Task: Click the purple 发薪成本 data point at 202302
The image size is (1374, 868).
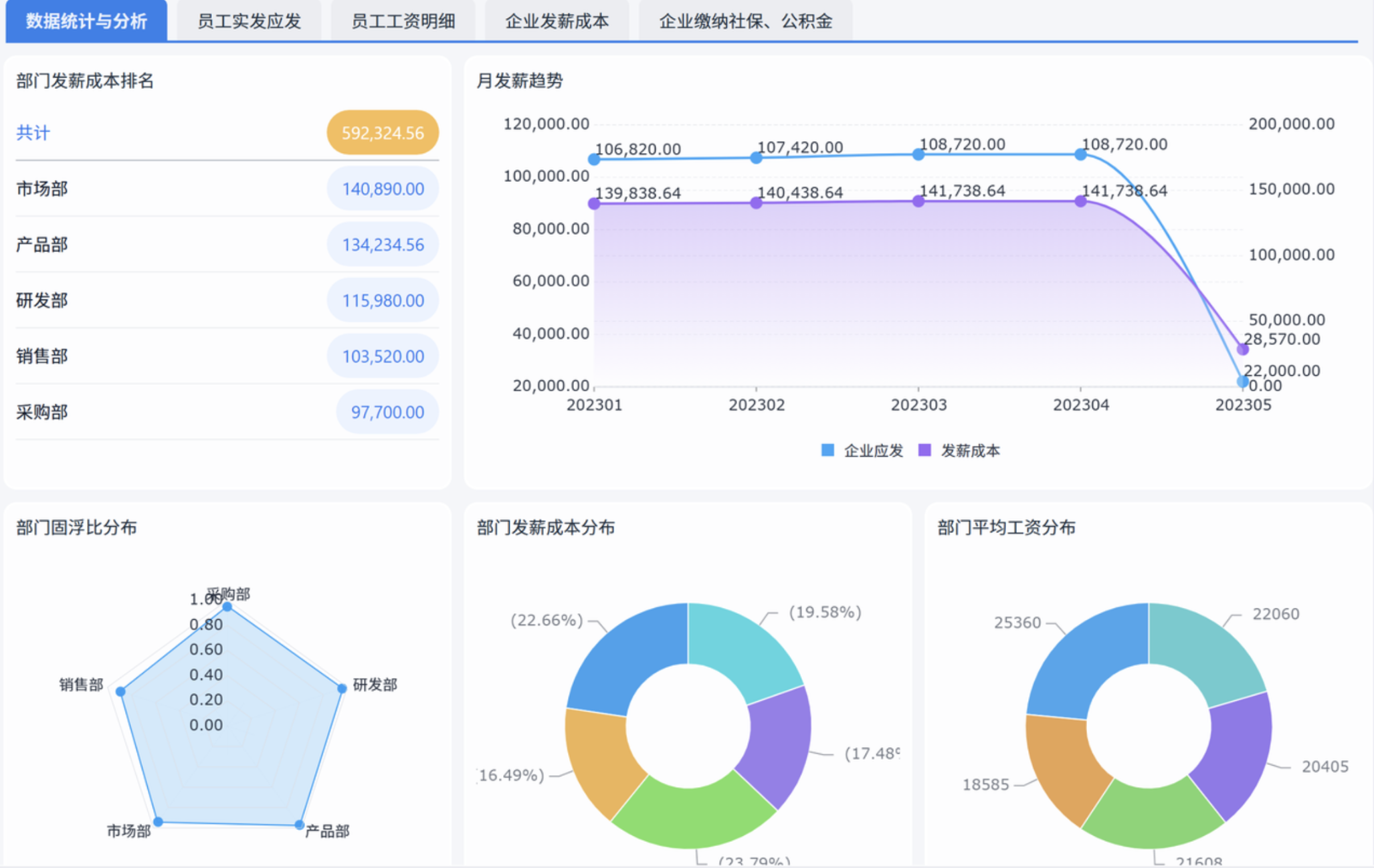Action: tap(756, 203)
